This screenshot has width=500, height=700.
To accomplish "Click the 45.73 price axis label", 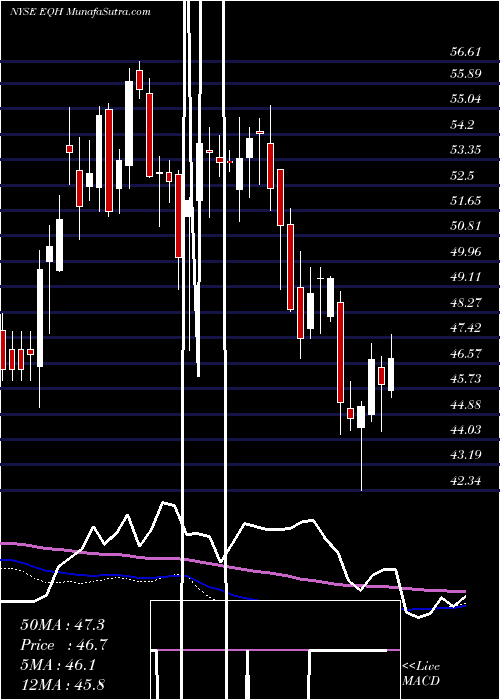I will 466,379.
